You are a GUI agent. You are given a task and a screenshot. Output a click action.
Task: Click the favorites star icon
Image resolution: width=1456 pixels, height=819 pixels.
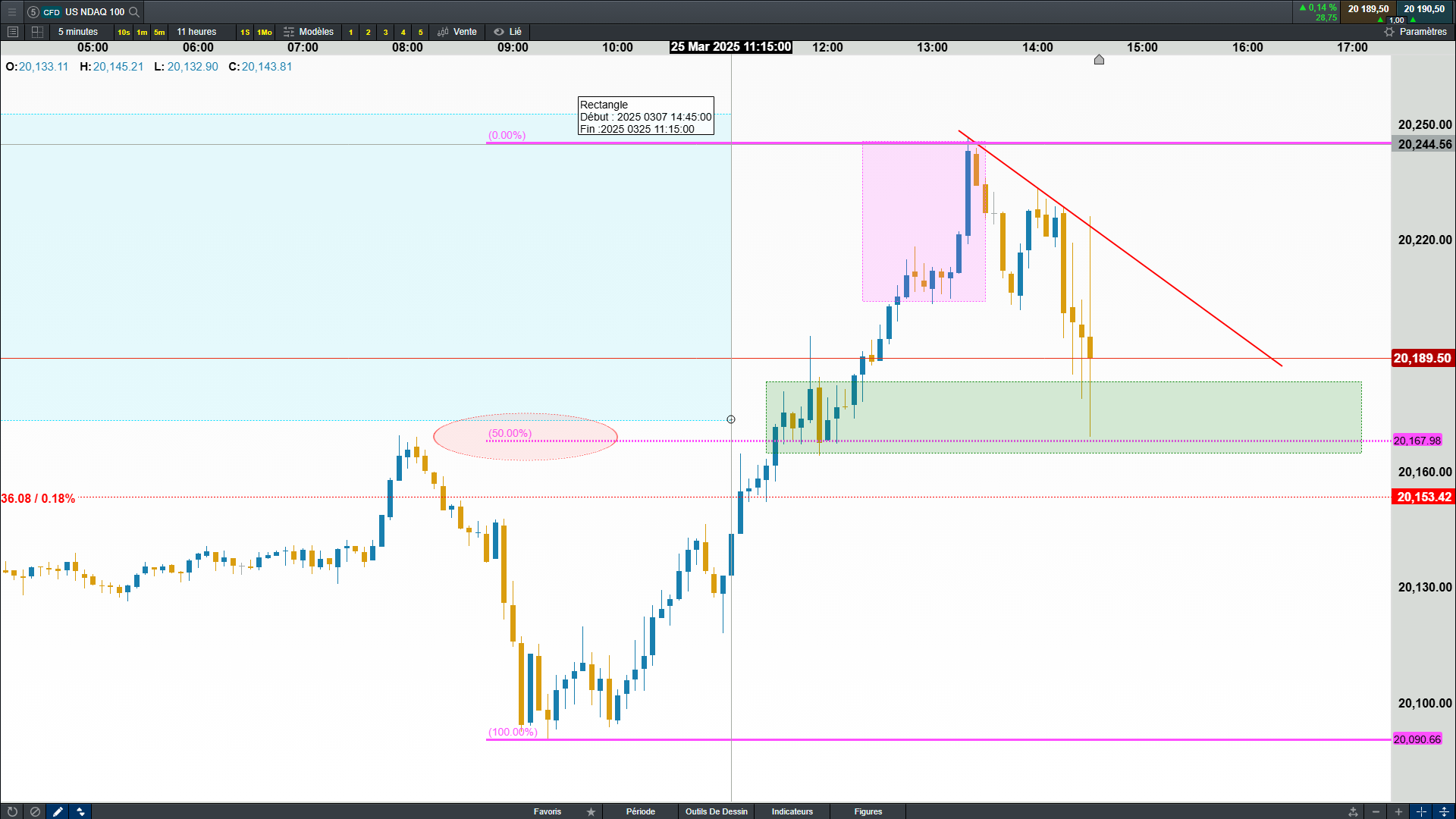point(591,811)
